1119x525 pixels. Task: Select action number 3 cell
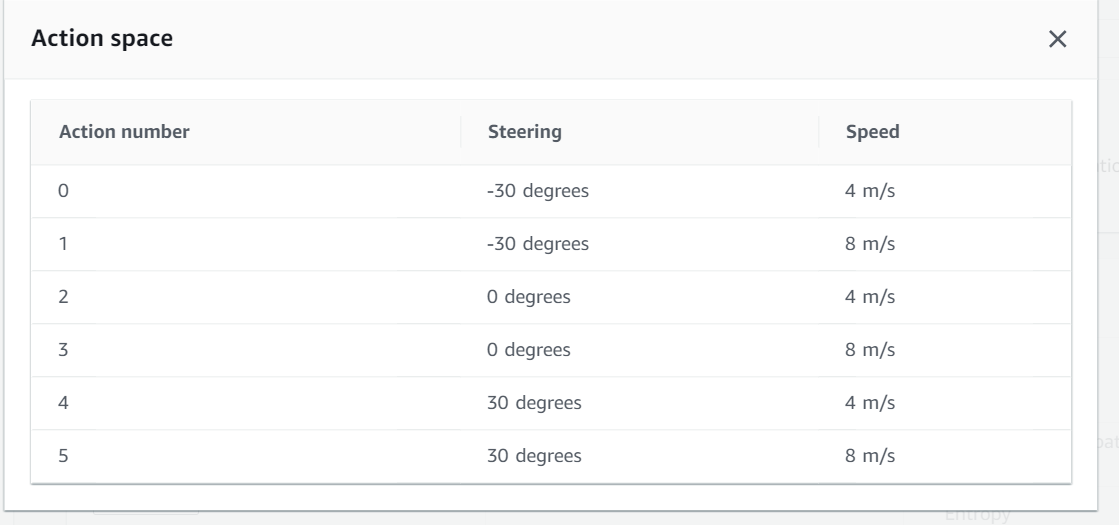click(x=65, y=350)
